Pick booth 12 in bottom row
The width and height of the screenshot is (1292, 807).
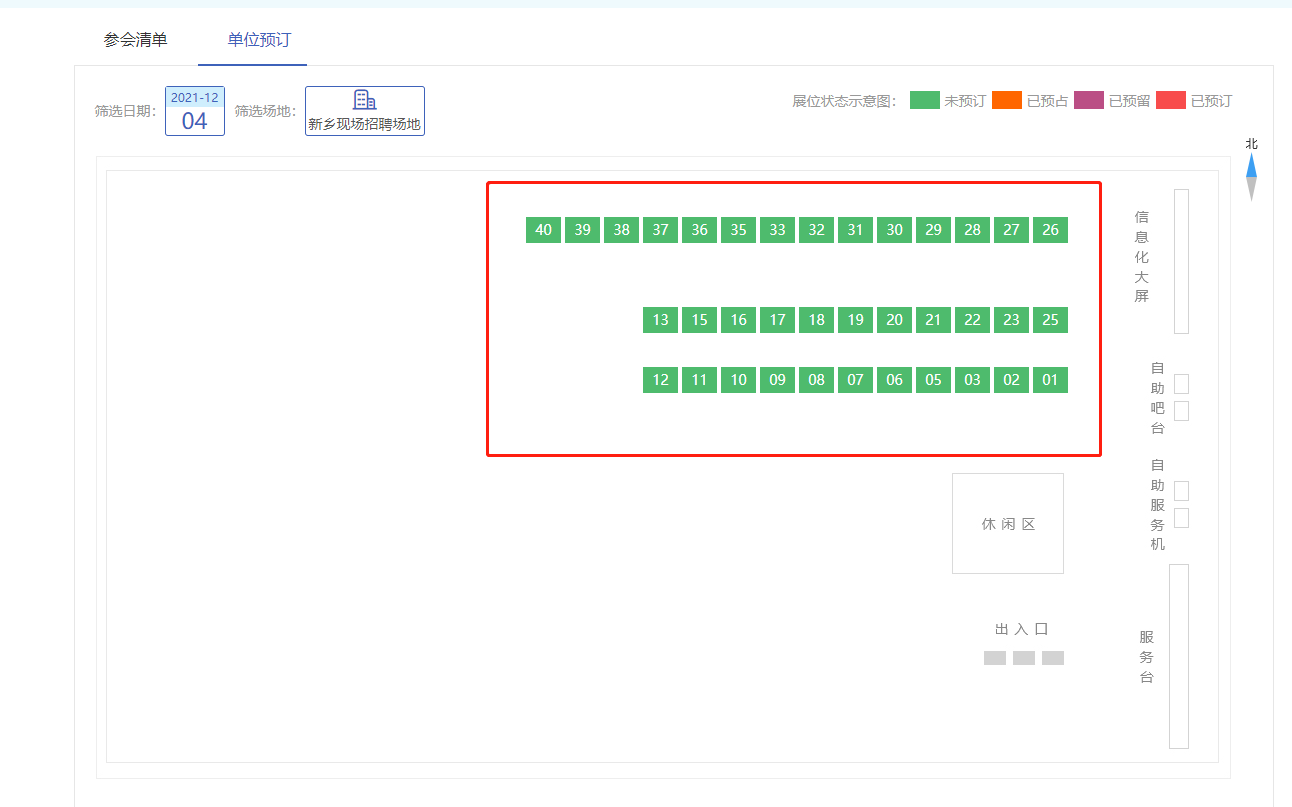pyautogui.click(x=660, y=380)
